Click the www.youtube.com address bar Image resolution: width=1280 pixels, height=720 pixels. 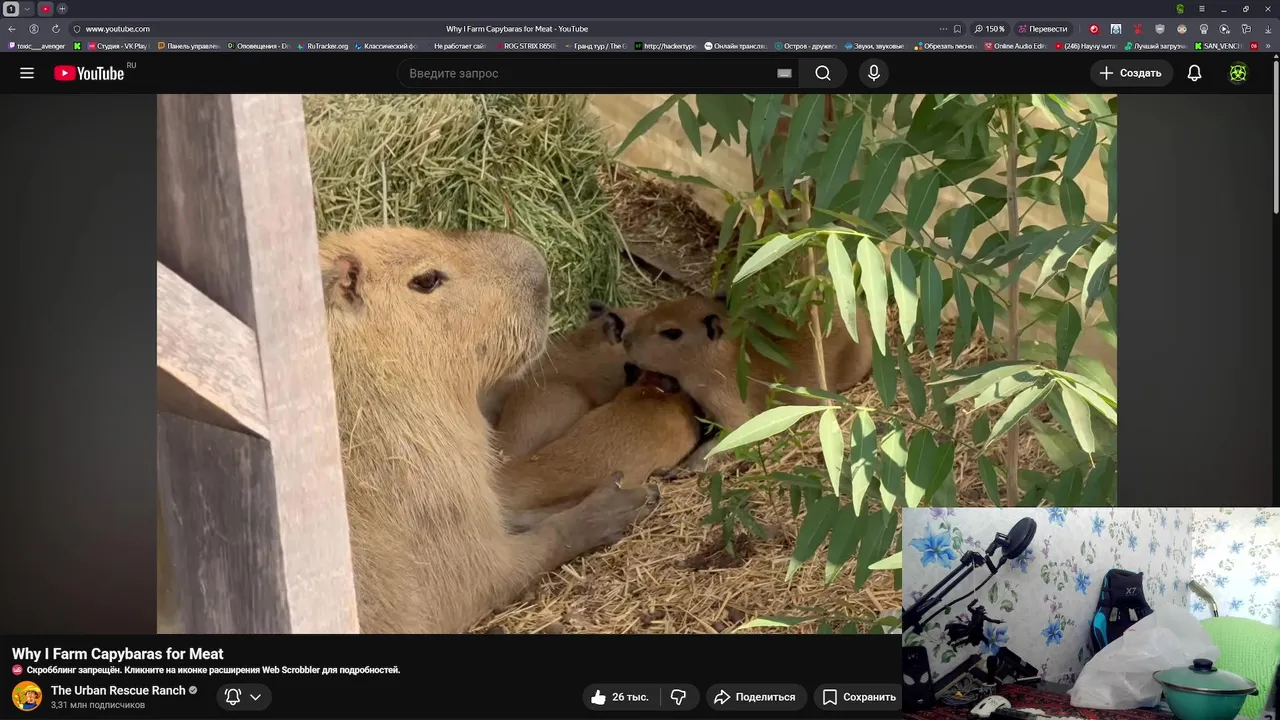(x=117, y=29)
